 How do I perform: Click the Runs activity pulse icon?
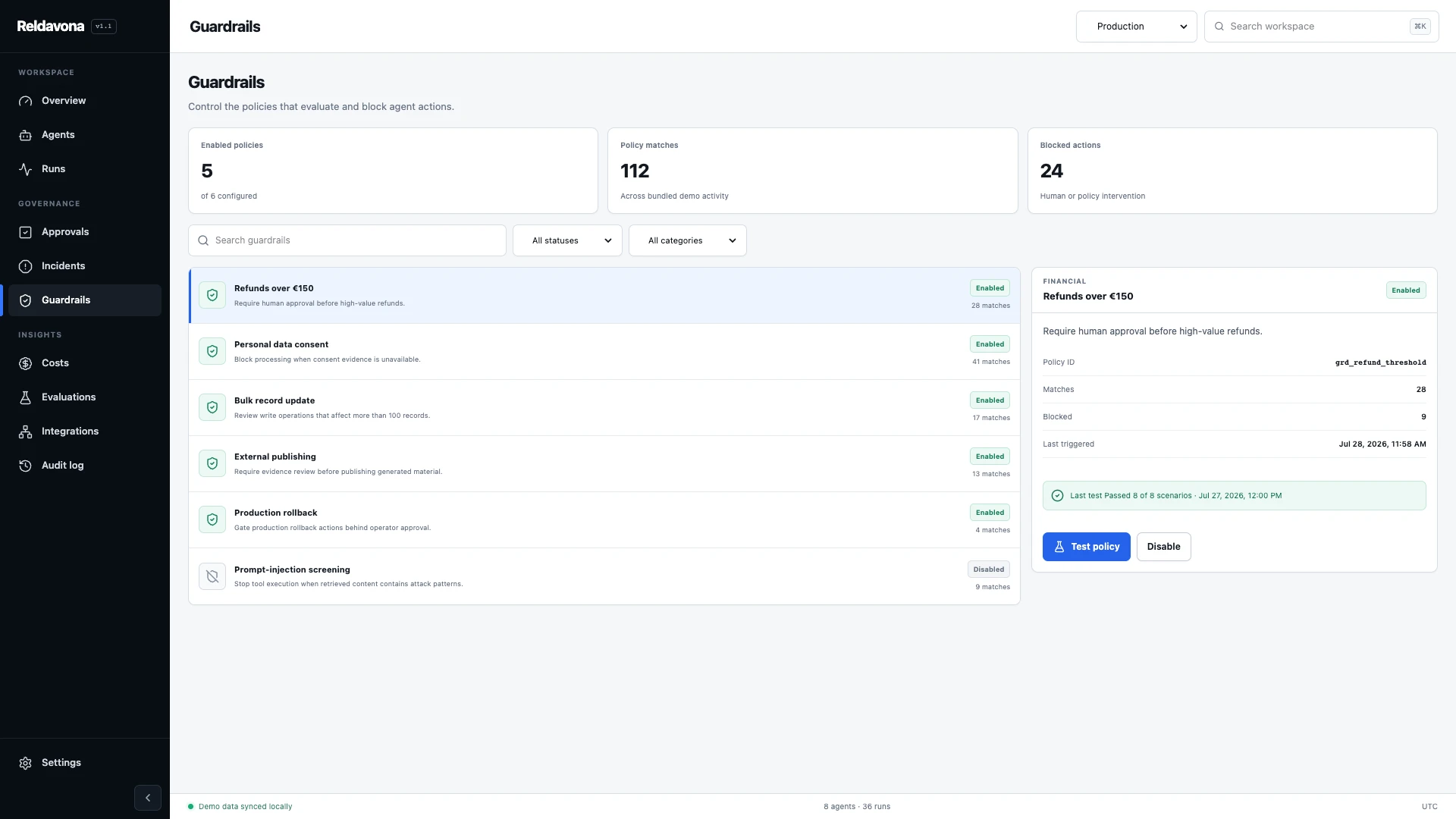25,169
